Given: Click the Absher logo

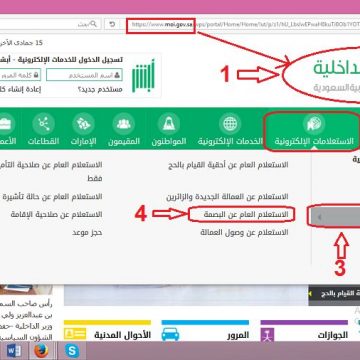Looking at the screenshot, I should [143, 76].
